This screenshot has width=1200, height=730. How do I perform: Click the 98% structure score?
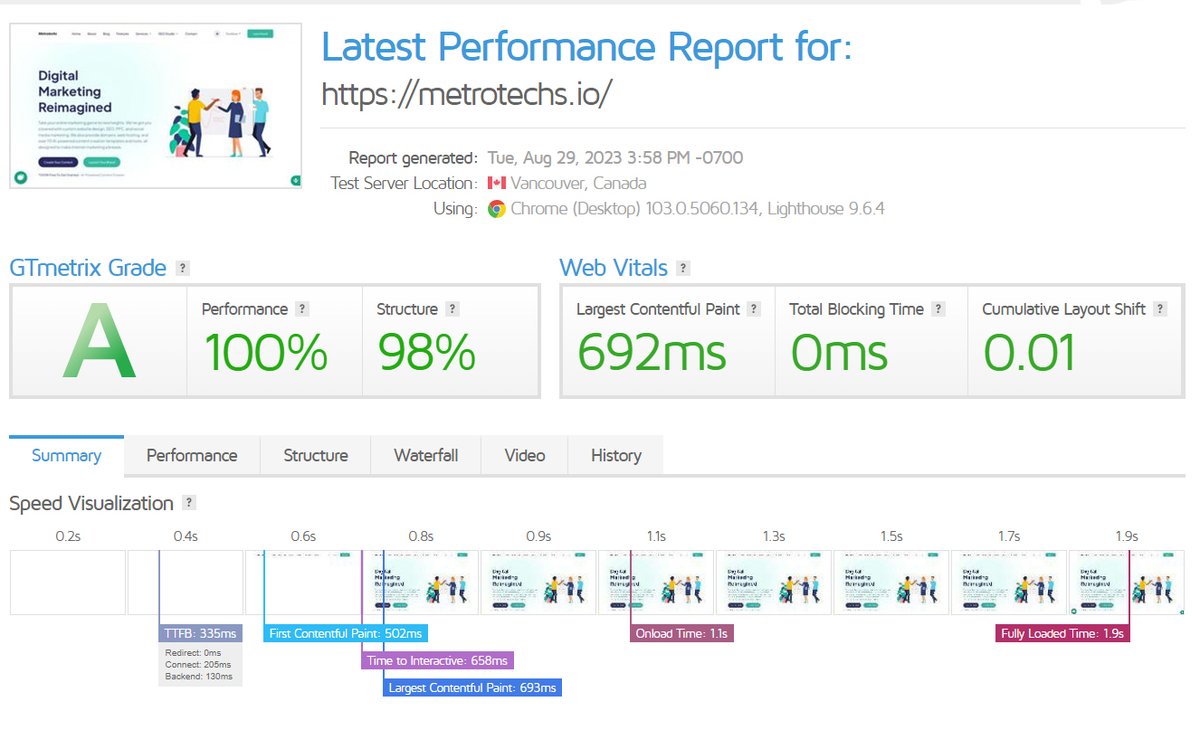point(425,352)
